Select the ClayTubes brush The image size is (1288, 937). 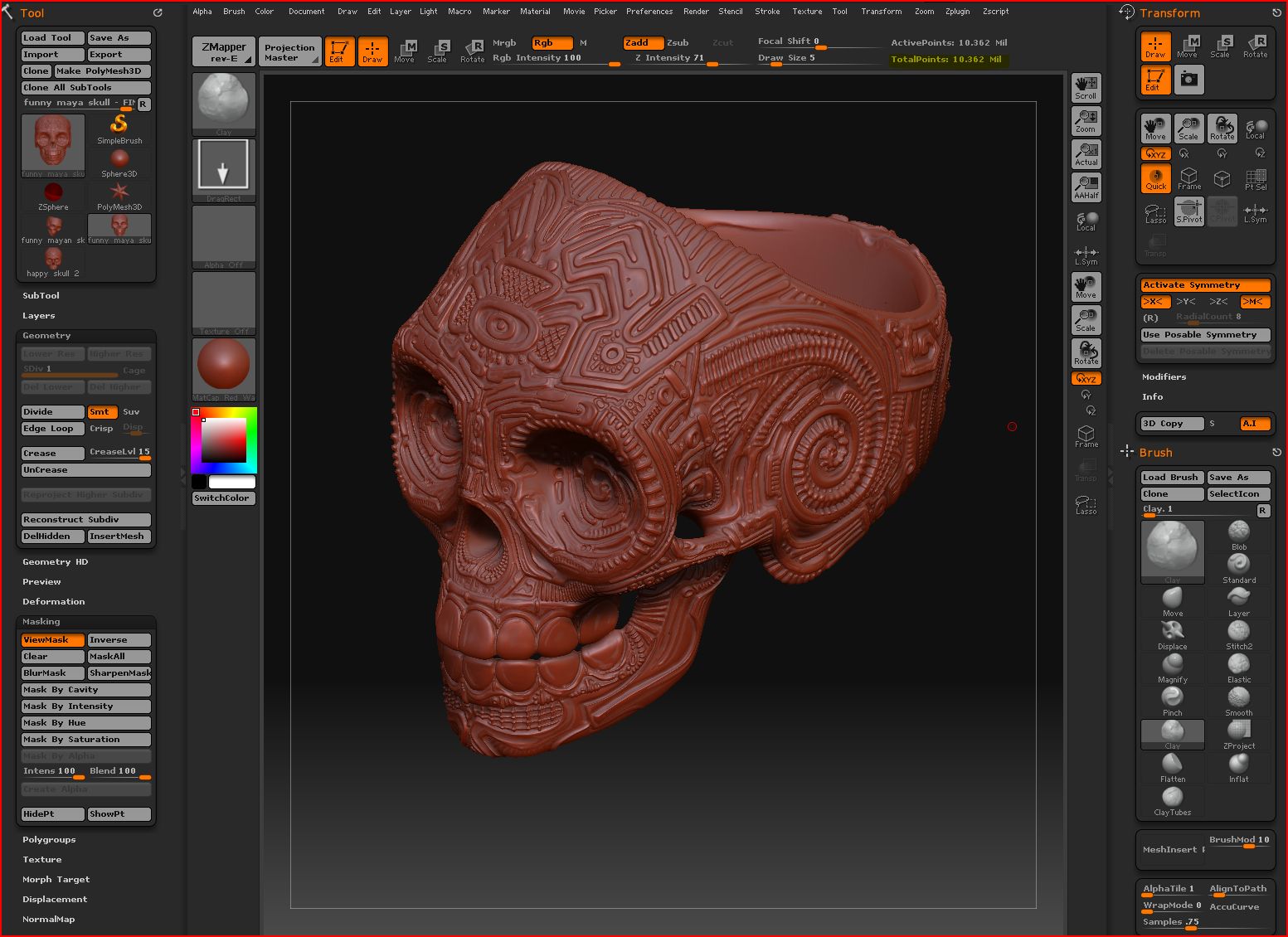click(1173, 800)
